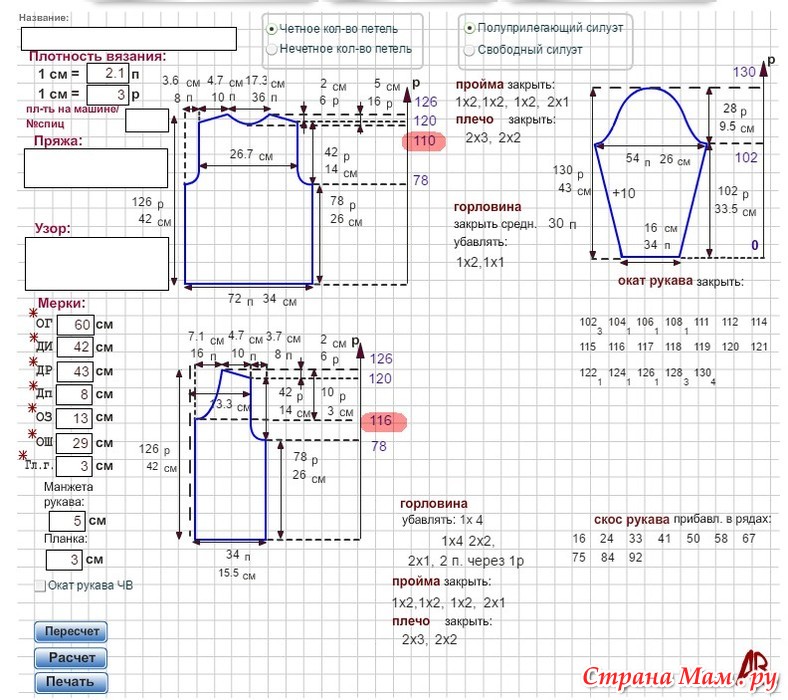Click the Пересчет button
Image resolution: width=788 pixels, height=700 pixels.
pyautogui.click(x=71, y=632)
